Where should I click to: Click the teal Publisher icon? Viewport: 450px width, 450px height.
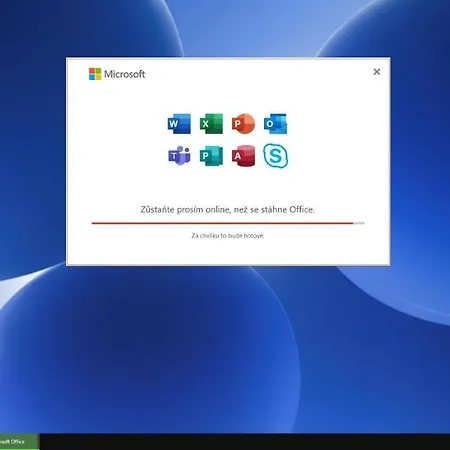(x=211, y=156)
